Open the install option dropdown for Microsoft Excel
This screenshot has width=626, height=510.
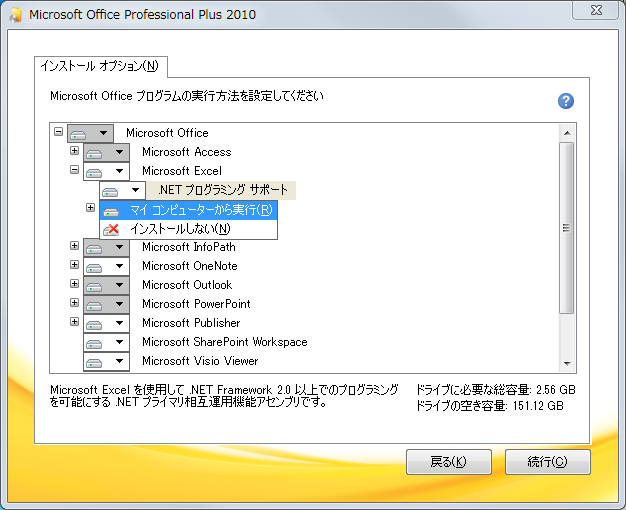tap(107, 172)
